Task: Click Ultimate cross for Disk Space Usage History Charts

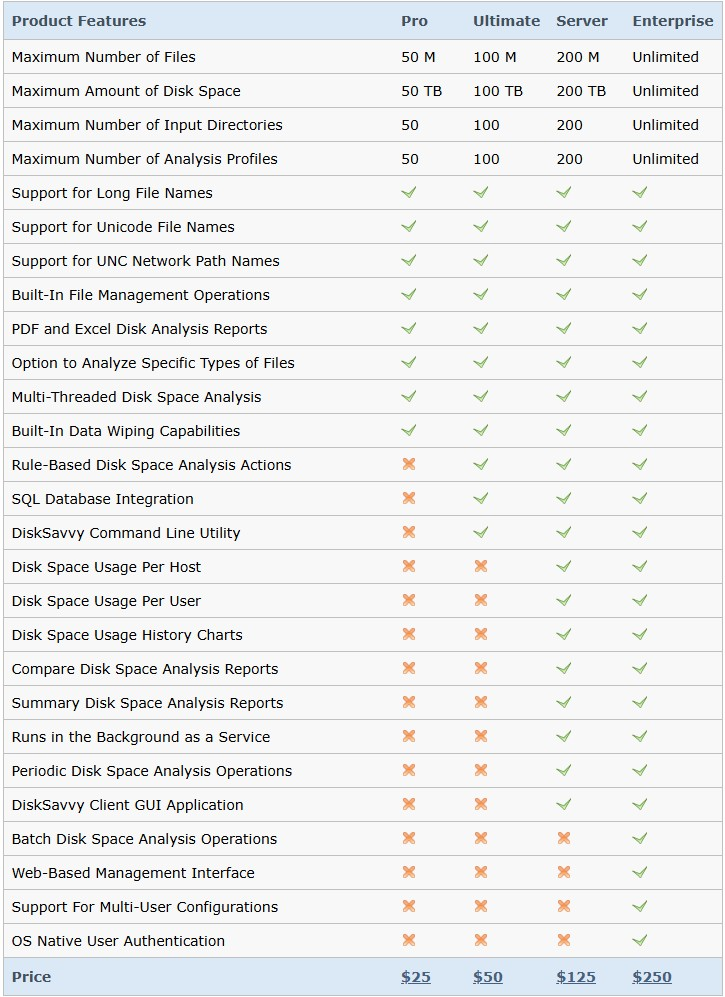Action: 481,635
